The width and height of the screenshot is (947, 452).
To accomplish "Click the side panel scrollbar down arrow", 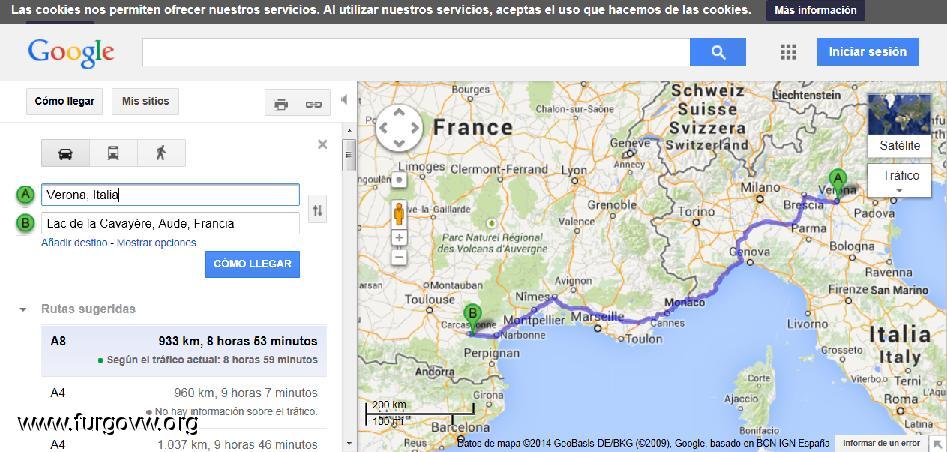I will coord(348,445).
